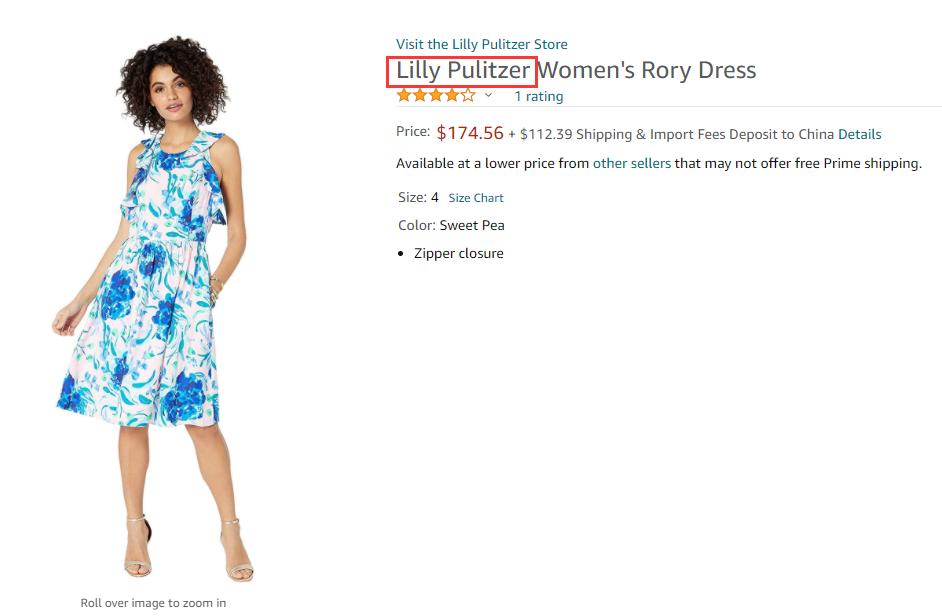Click the Available at a lower price text
The height and width of the screenshot is (616, 942).
tap(492, 163)
